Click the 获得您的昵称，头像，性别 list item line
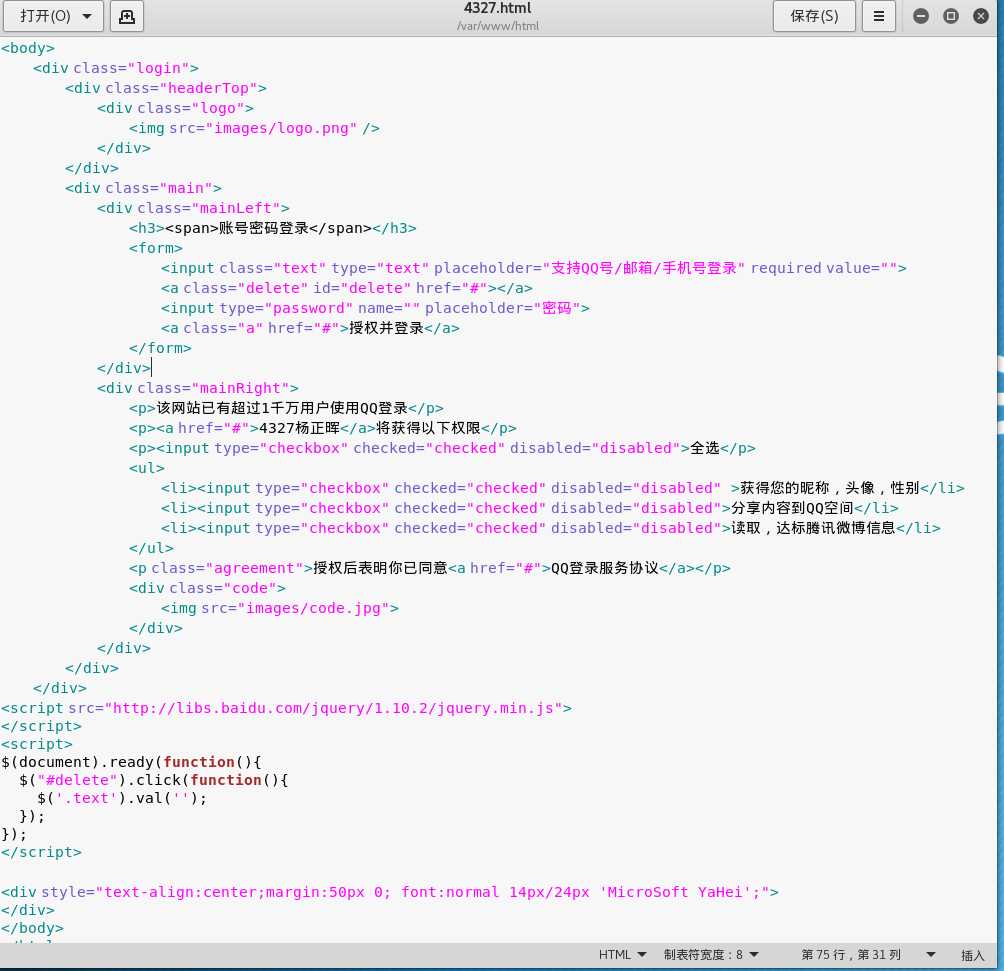This screenshot has width=1004, height=971. pos(563,488)
